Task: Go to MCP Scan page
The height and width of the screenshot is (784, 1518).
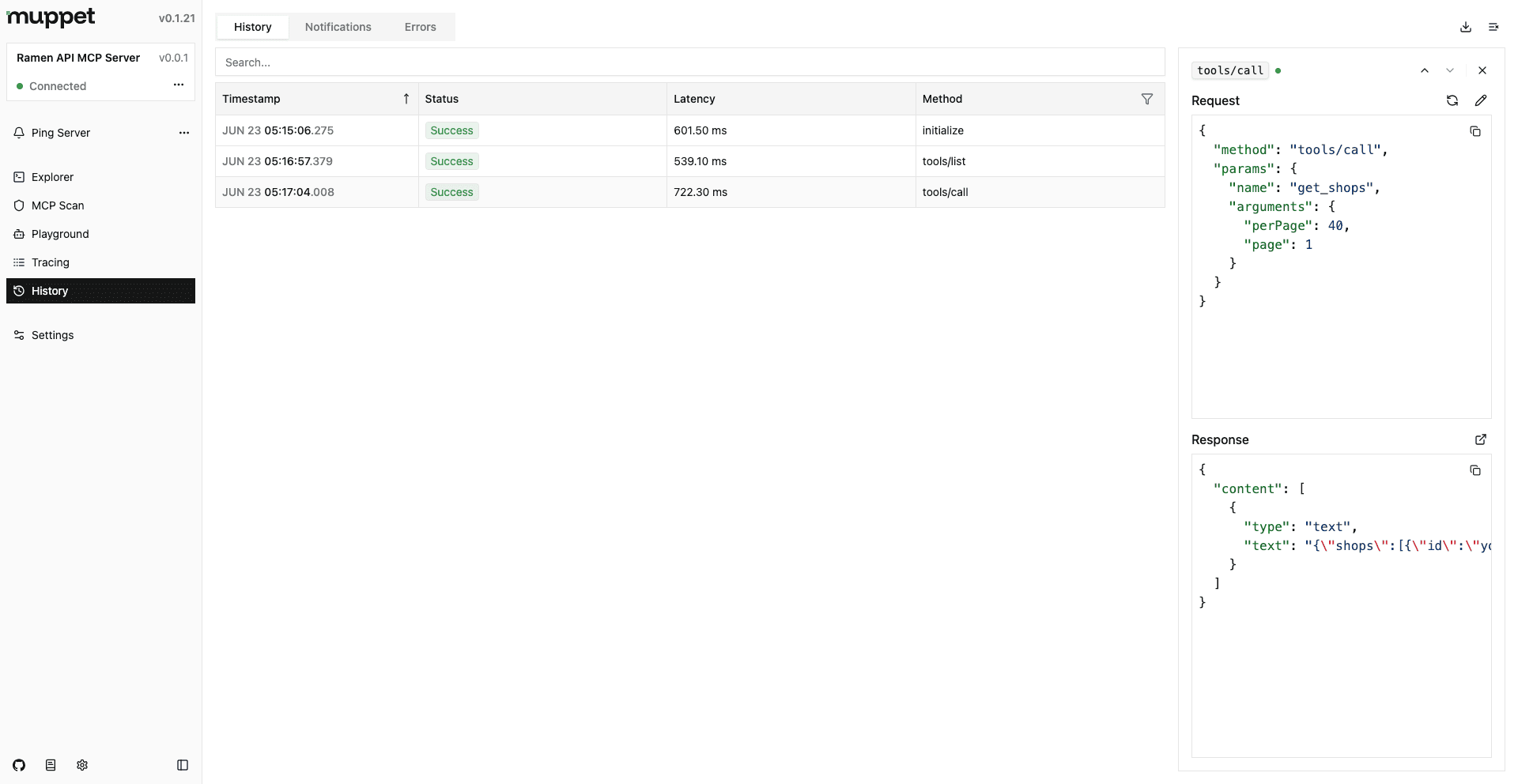Action: point(58,205)
